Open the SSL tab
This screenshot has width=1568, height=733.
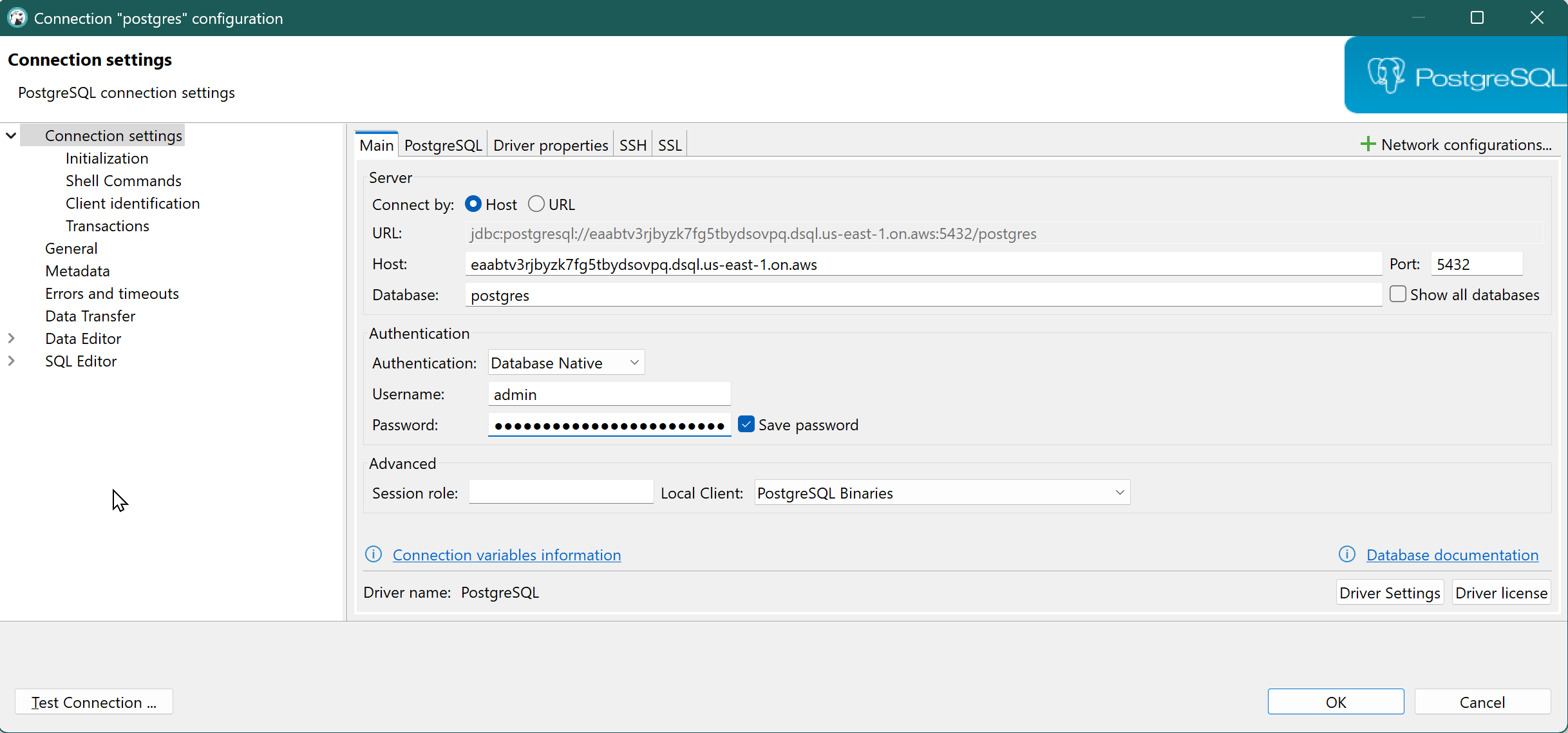pos(670,145)
